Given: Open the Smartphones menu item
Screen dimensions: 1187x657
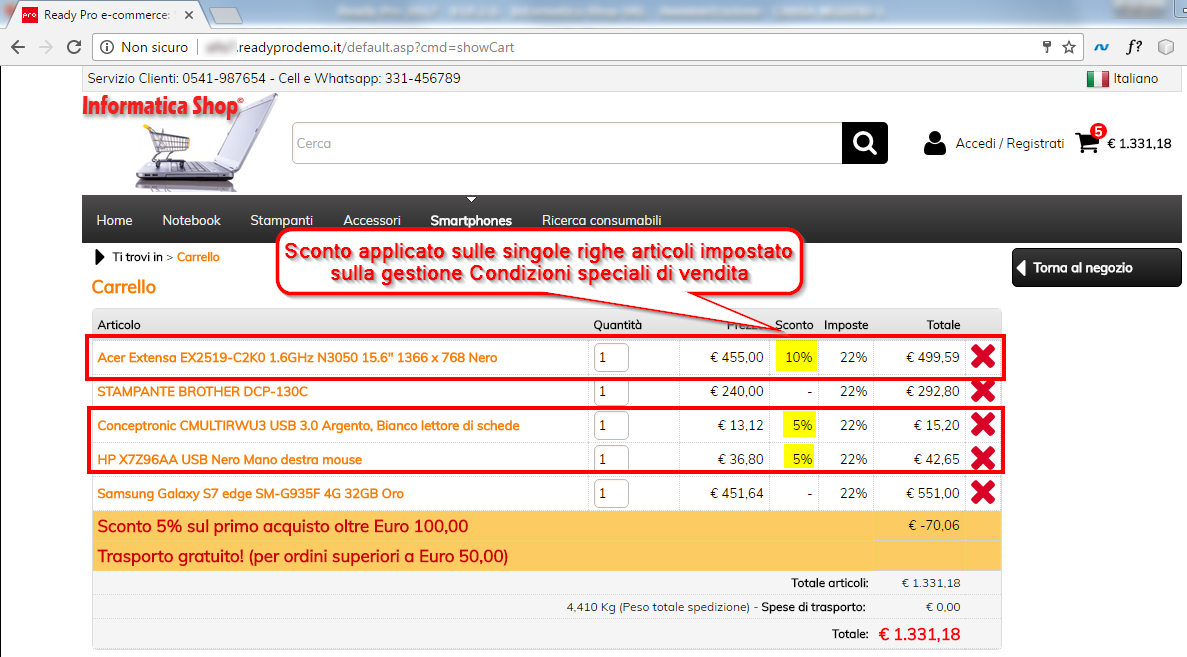Looking at the screenshot, I should (x=471, y=220).
